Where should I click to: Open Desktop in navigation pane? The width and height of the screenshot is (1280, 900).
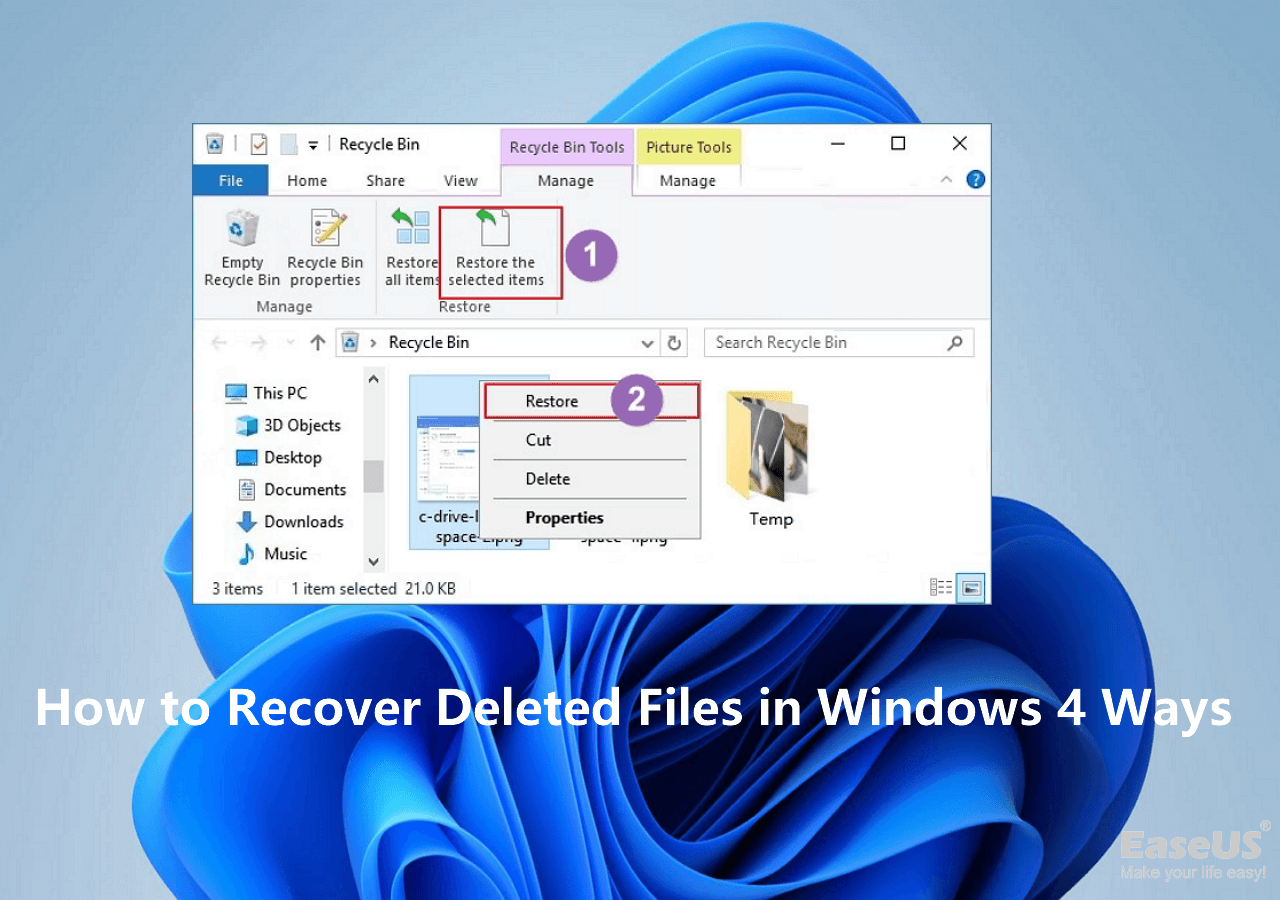(279, 457)
